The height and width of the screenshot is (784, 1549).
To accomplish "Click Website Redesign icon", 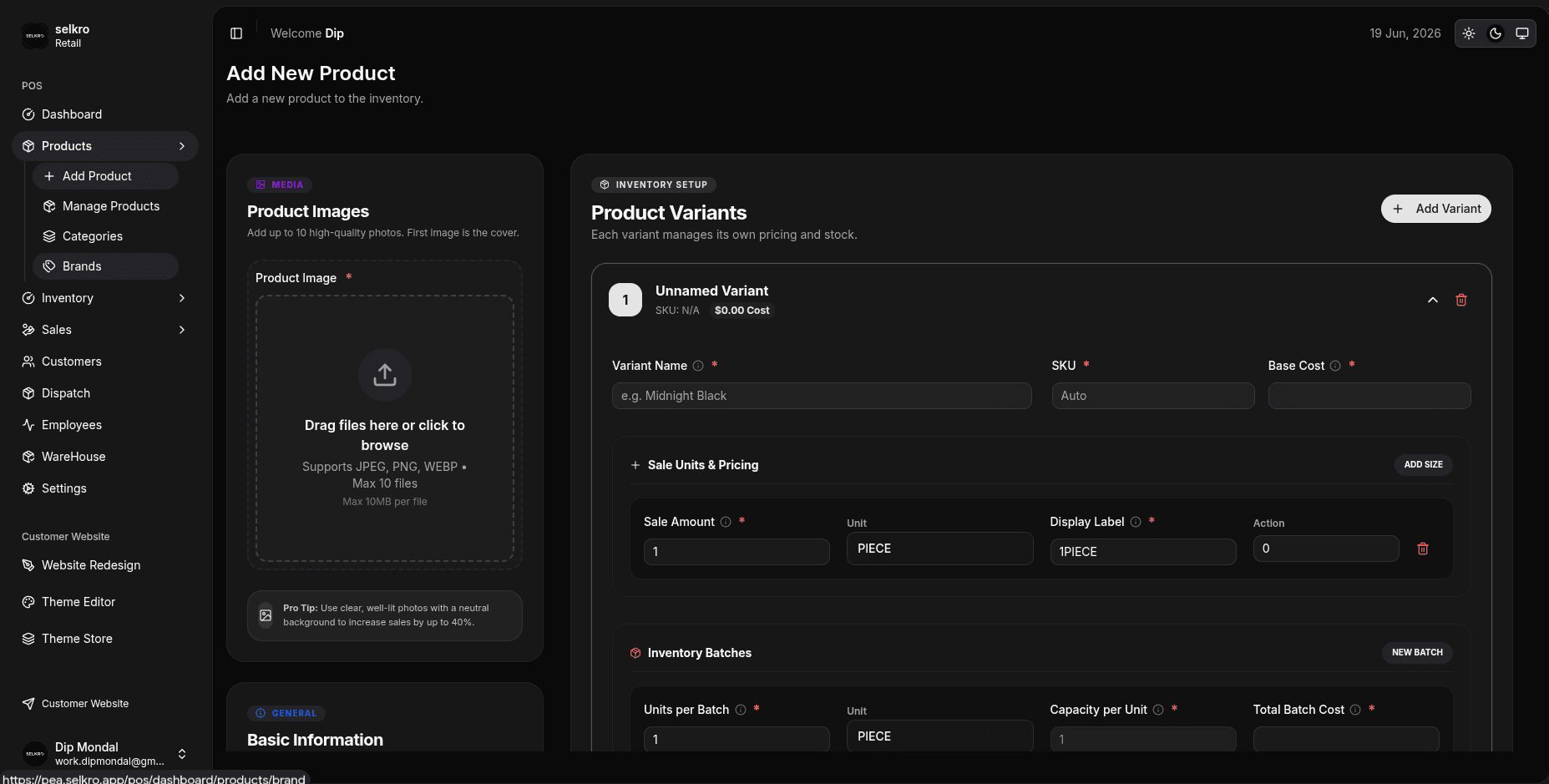I will coord(28,565).
